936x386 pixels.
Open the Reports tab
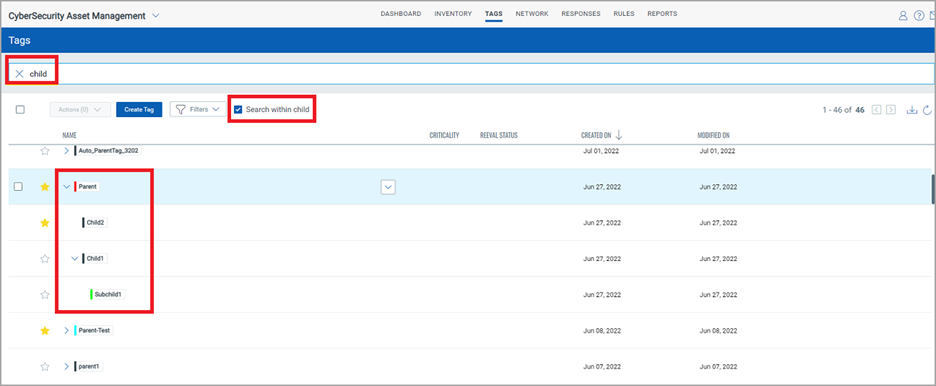(x=662, y=14)
